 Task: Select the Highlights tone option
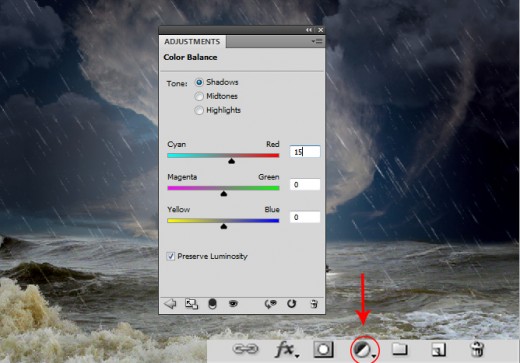point(199,110)
